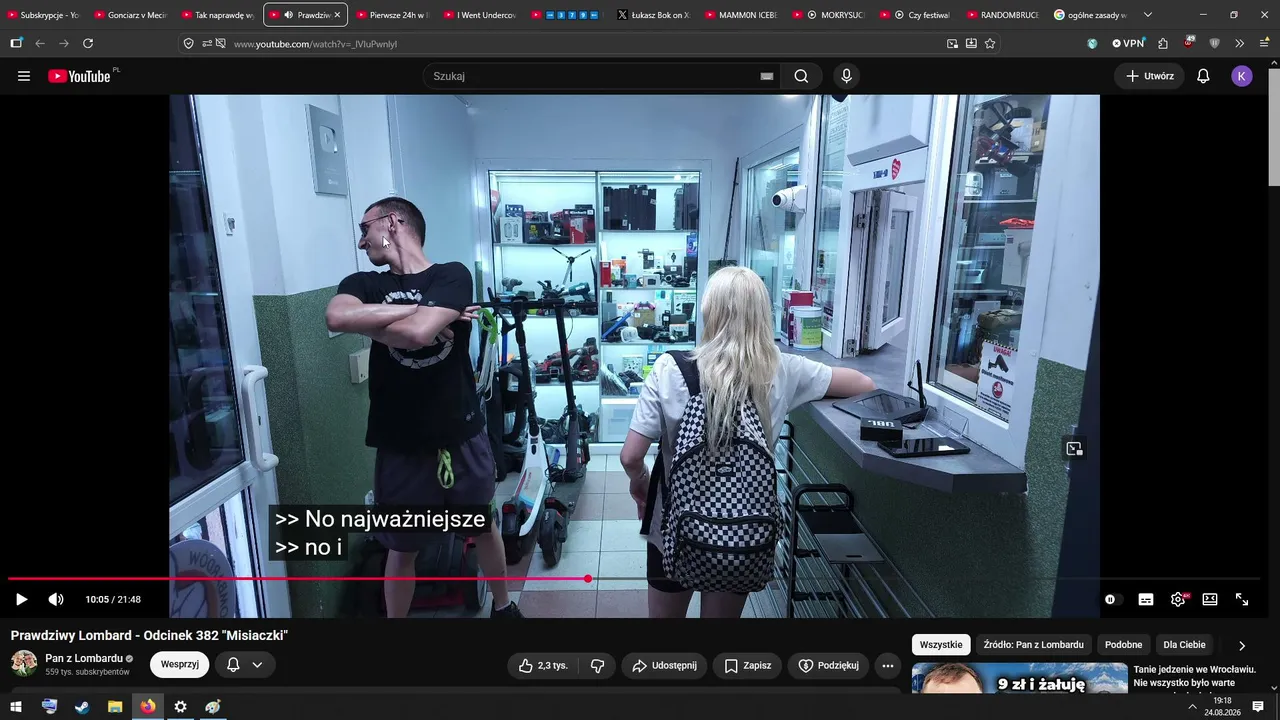Open Pan z Lombardu channel avatar

click(24, 664)
